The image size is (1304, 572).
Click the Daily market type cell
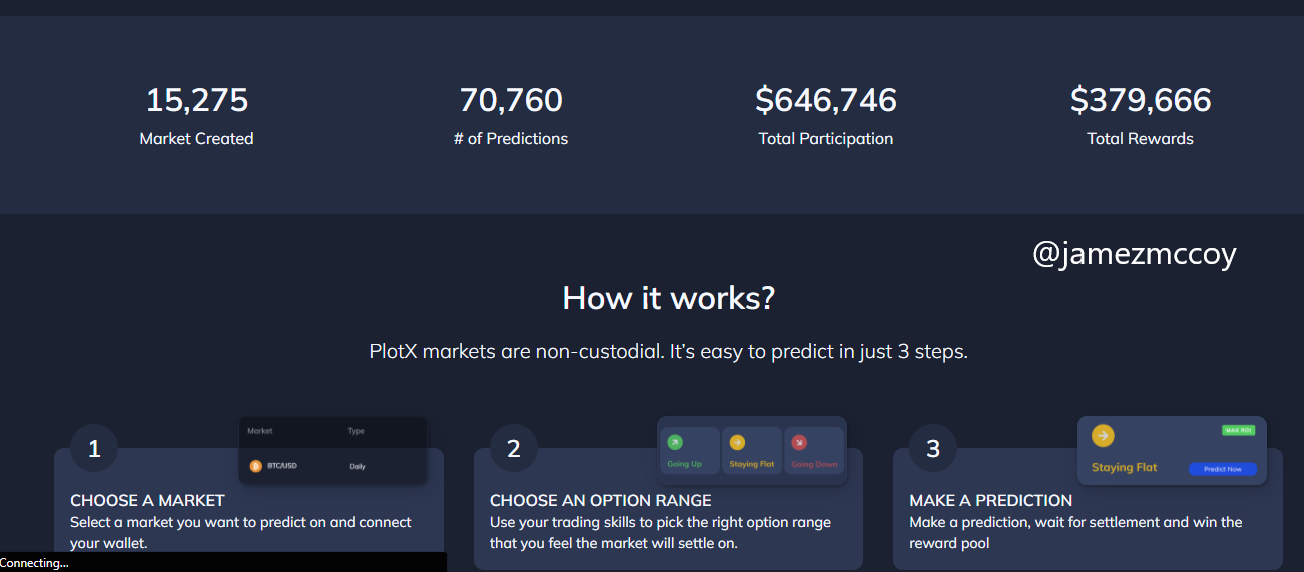(x=357, y=467)
